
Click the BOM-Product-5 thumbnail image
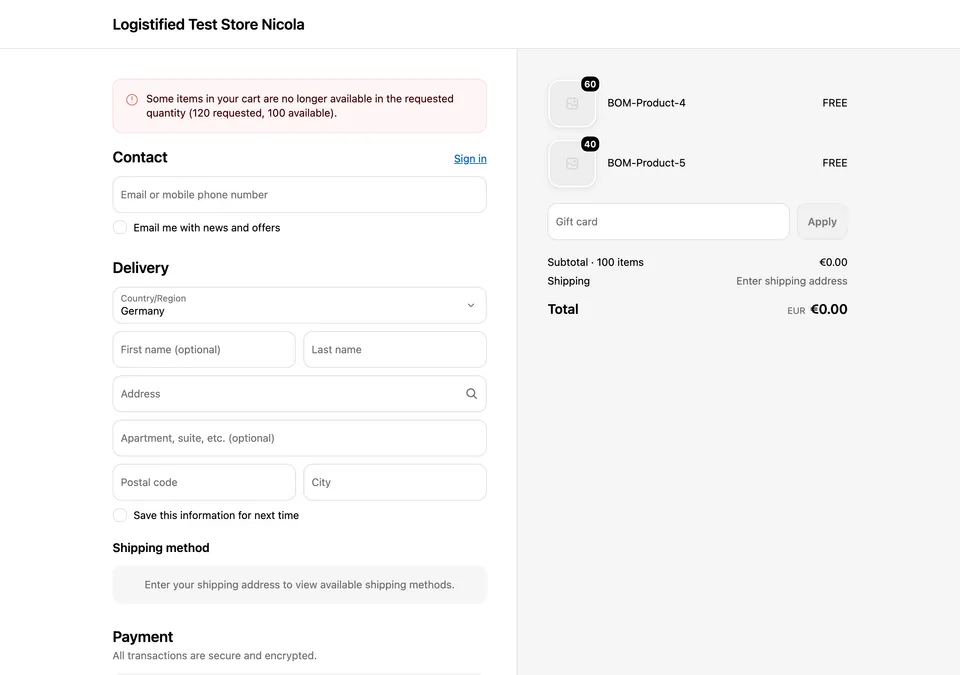point(572,164)
